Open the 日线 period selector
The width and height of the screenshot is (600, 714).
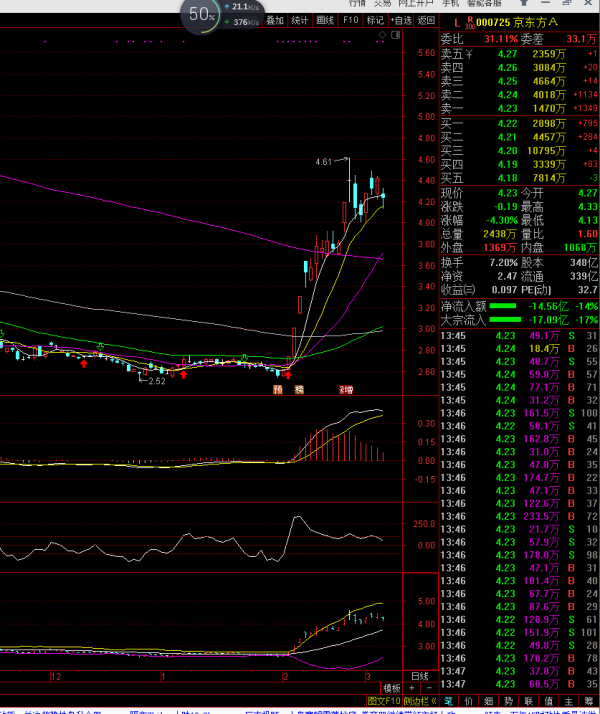(420, 676)
